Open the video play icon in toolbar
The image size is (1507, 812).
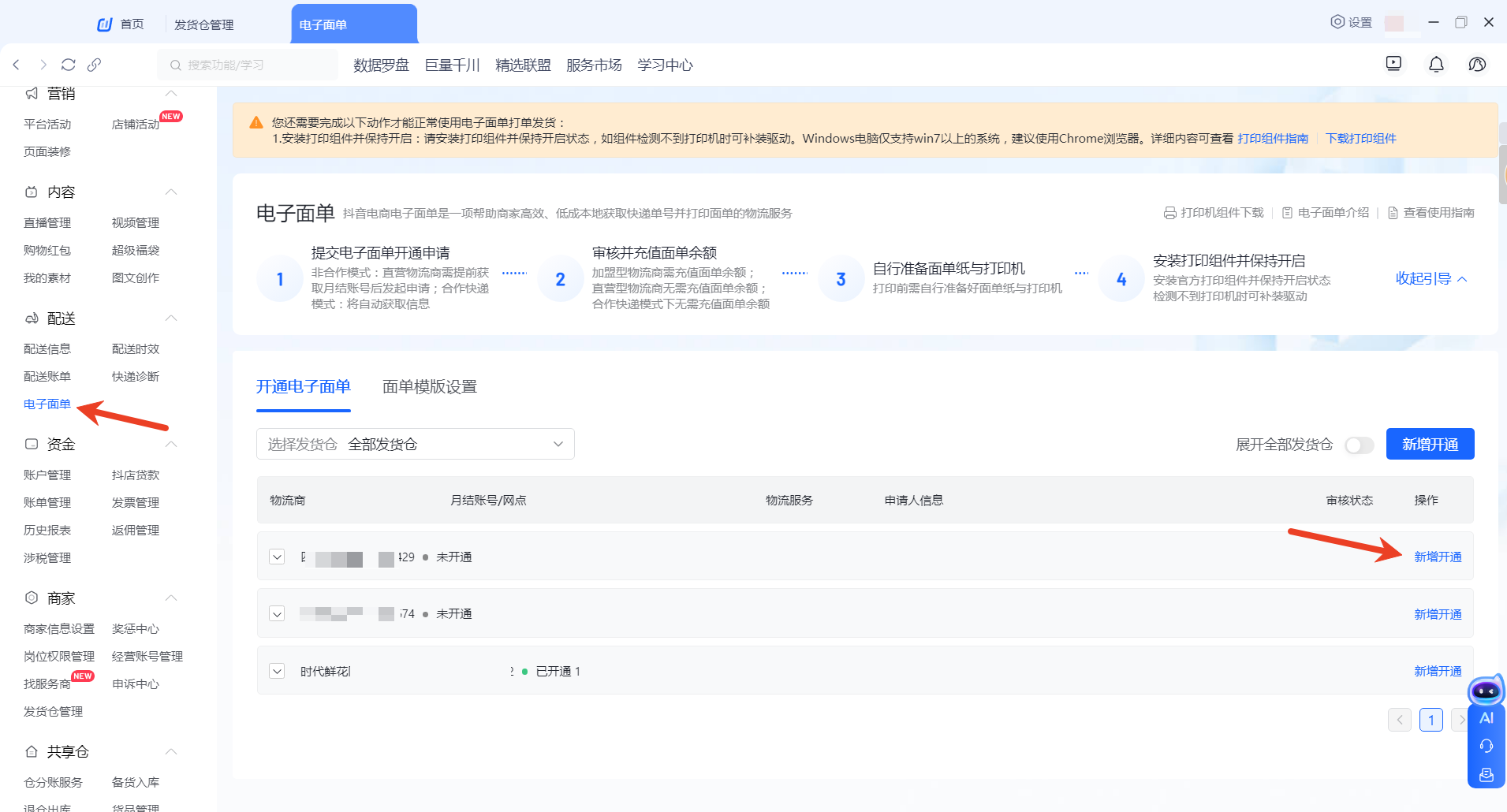click(x=1393, y=64)
